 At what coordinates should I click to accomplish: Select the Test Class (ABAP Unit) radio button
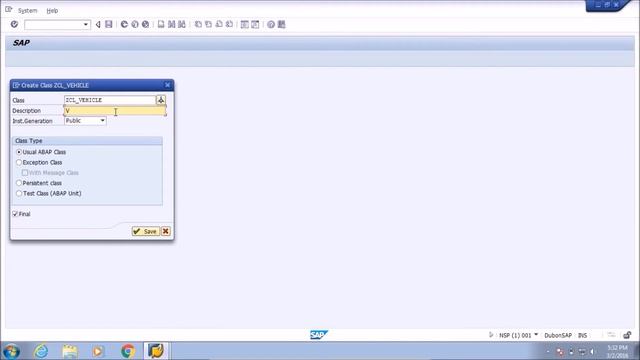19,193
